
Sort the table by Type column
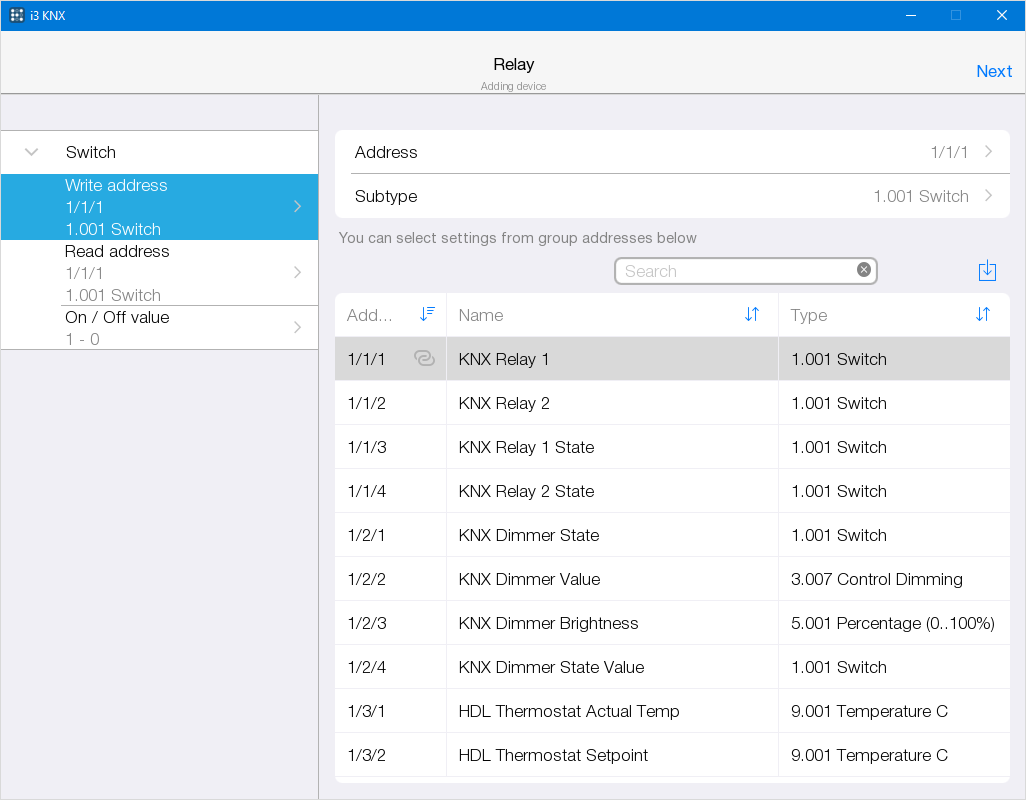tap(982, 314)
